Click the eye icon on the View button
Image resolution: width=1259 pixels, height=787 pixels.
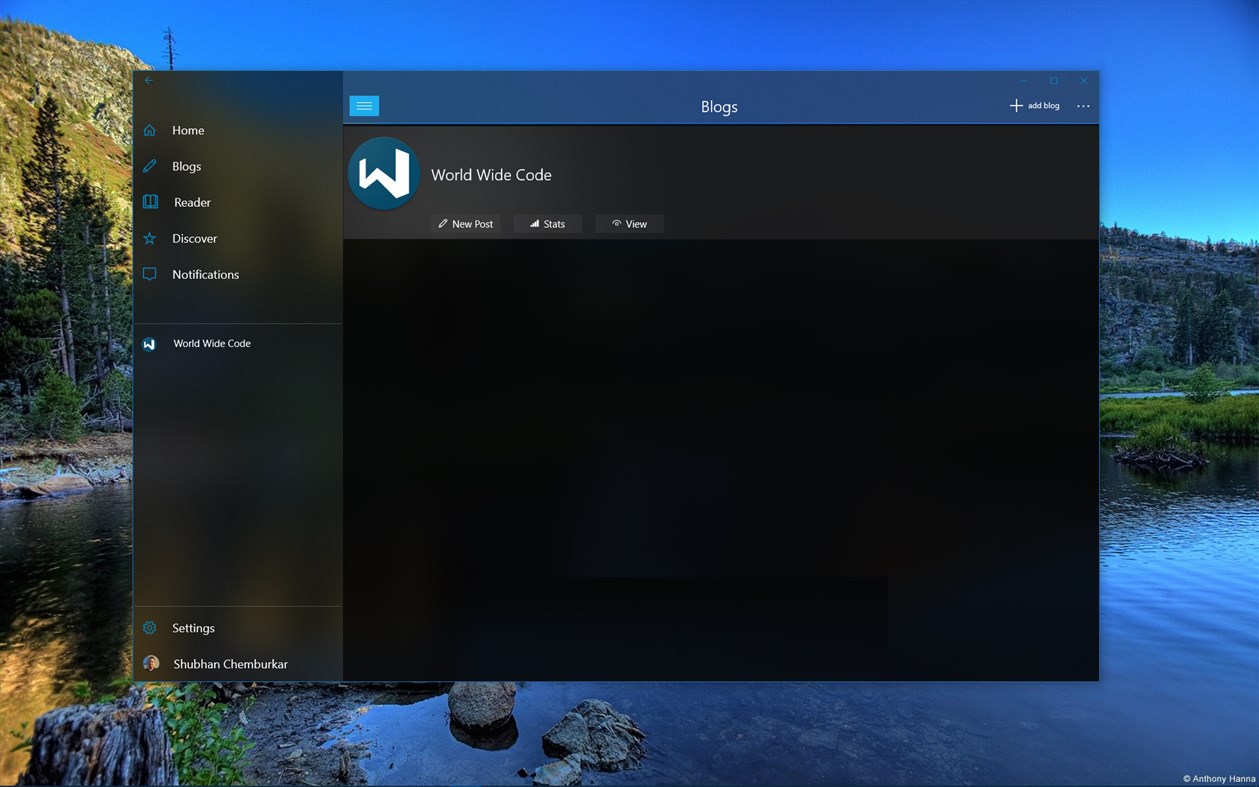coord(616,223)
